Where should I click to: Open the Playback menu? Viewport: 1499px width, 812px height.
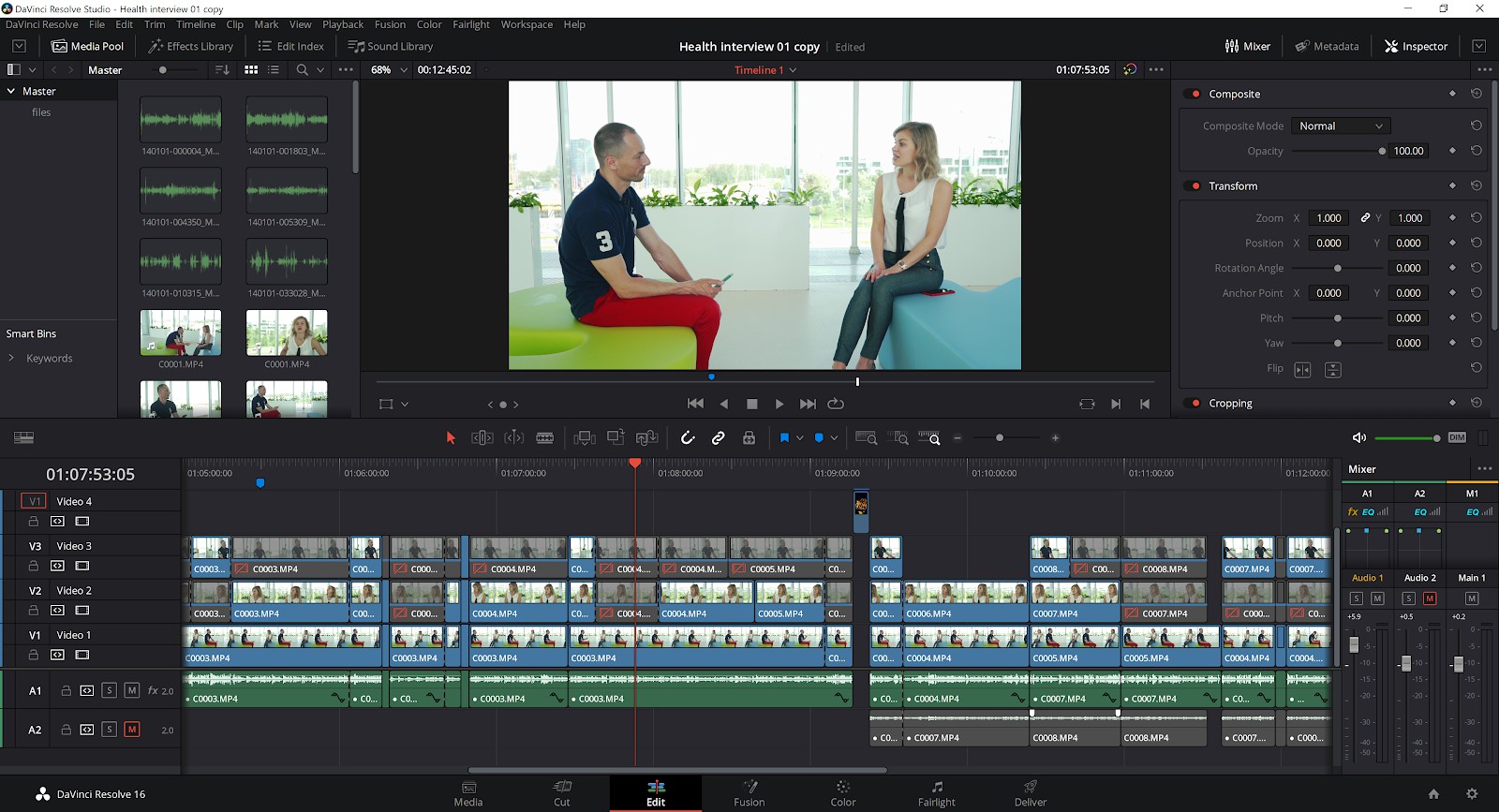tap(343, 24)
